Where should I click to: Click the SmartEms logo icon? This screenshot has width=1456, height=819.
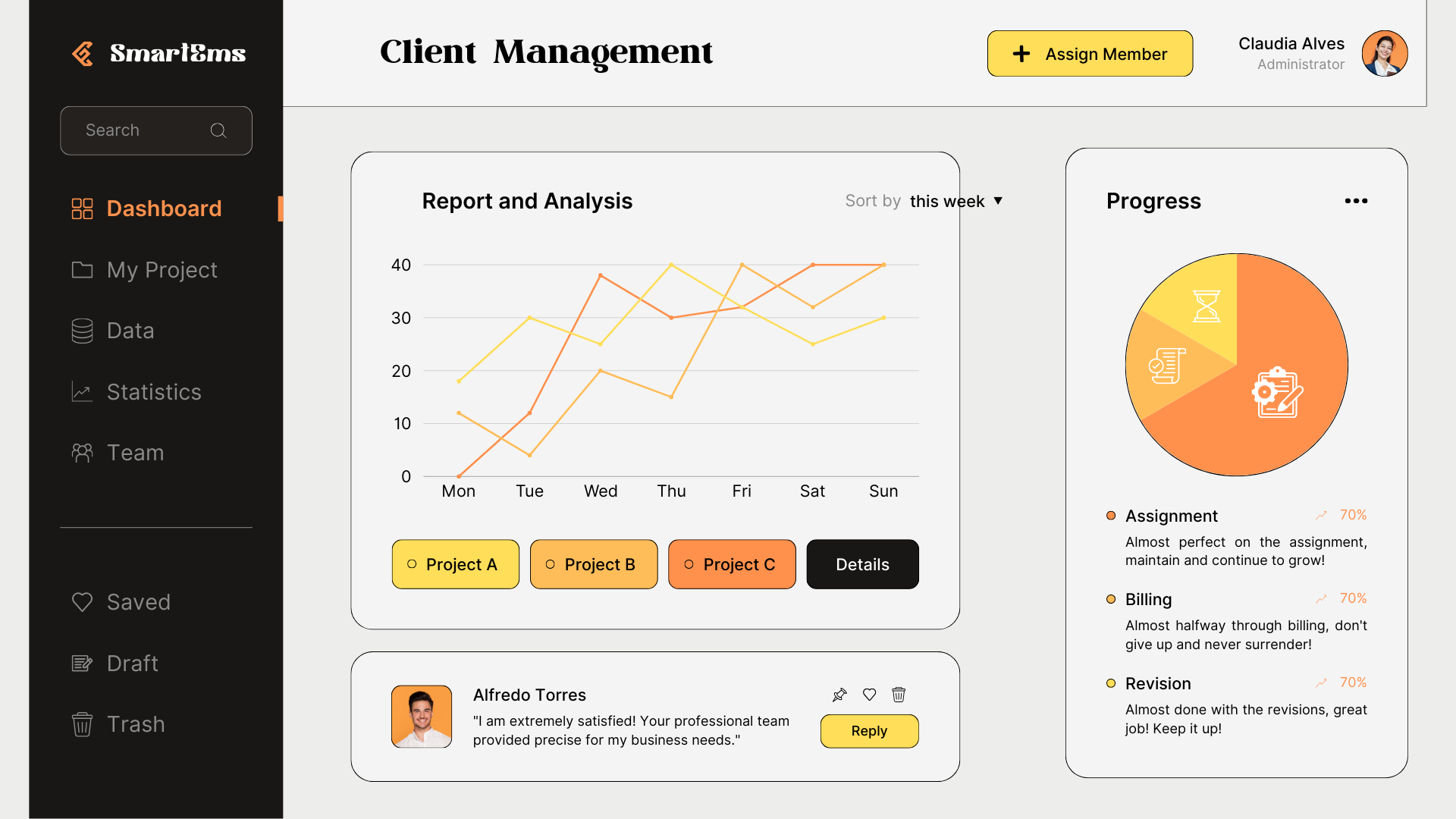83,54
